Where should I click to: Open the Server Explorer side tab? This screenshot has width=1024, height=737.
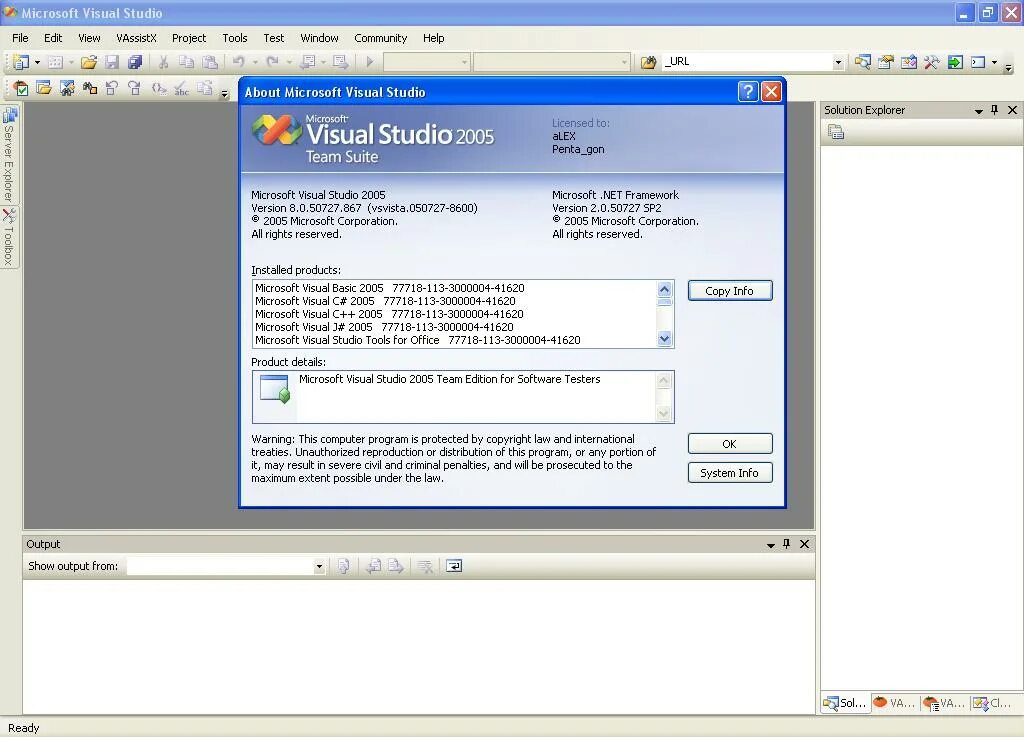[9, 155]
